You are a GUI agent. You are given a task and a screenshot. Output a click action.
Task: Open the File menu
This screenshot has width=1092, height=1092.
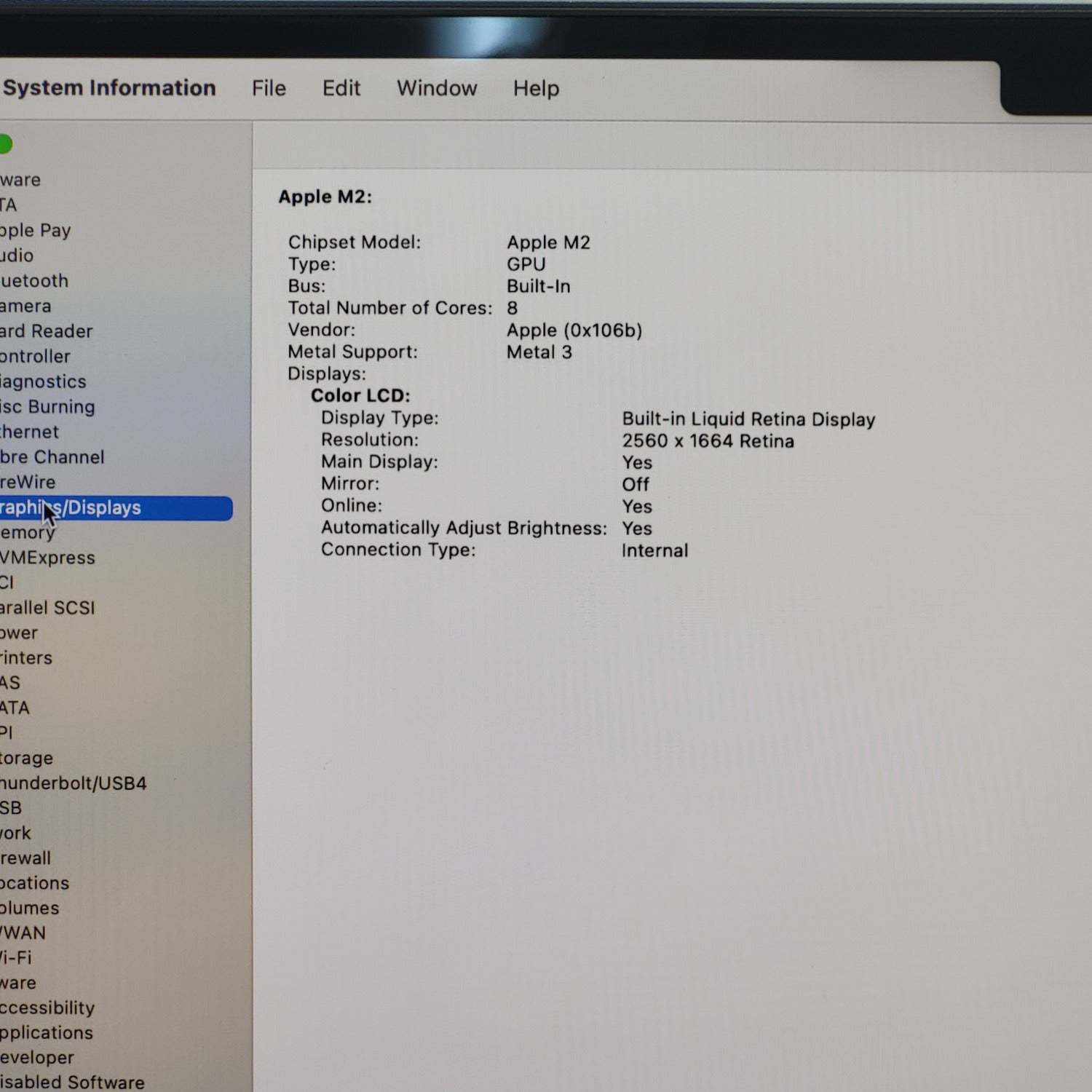click(x=269, y=88)
